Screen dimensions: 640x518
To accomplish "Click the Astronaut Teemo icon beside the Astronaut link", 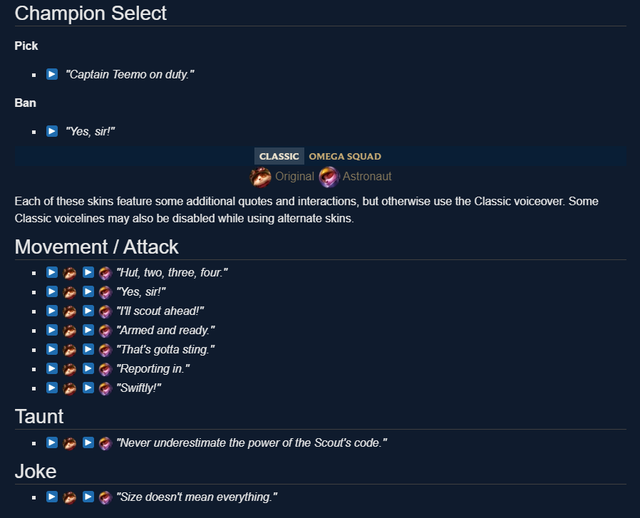I will tap(329, 177).
